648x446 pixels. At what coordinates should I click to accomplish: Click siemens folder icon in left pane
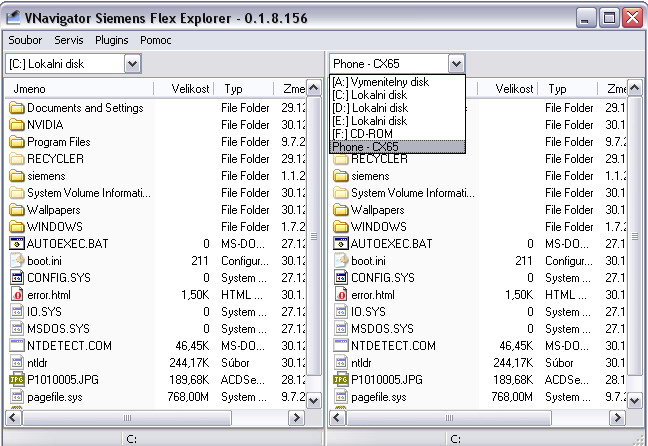[17, 176]
